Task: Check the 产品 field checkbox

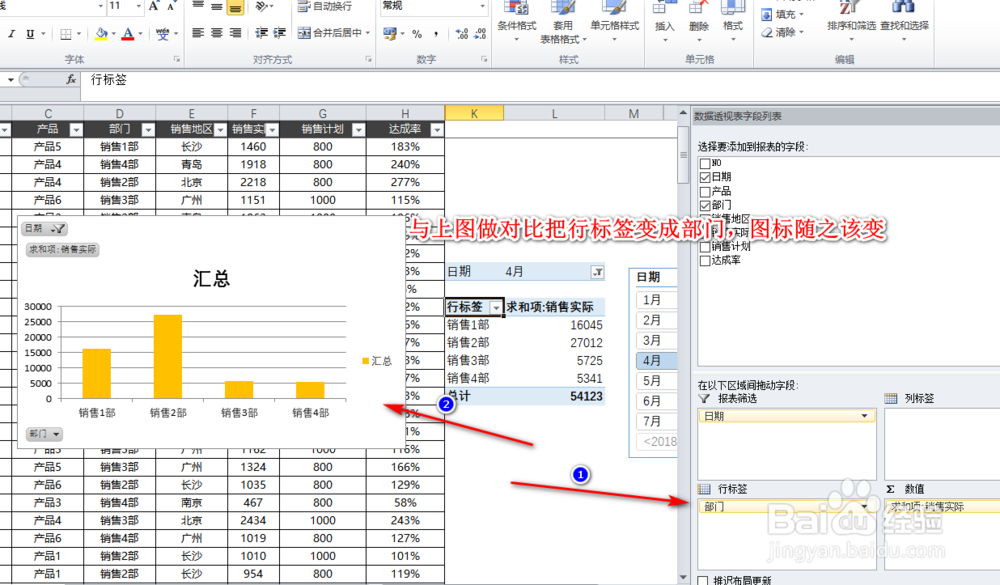Action: click(706, 192)
